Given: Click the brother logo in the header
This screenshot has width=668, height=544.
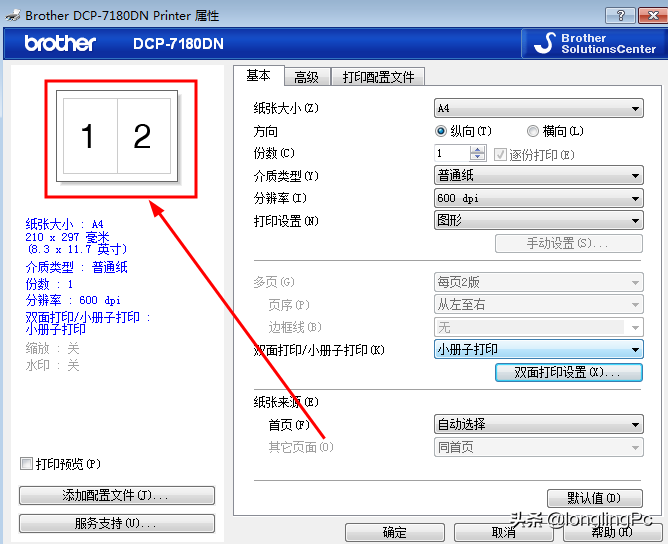Looking at the screenshot, I should pos(60,43).
